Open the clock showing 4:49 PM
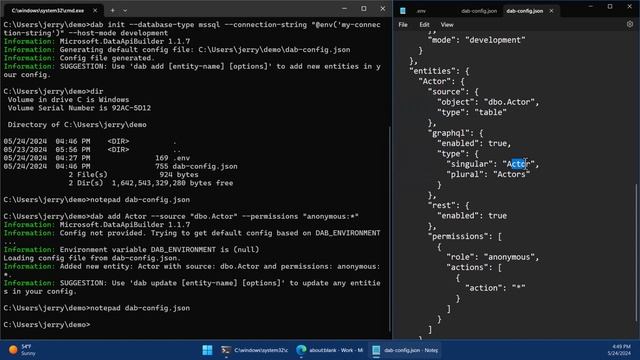Viewport: 640px width, 360px height. point(619,350)
